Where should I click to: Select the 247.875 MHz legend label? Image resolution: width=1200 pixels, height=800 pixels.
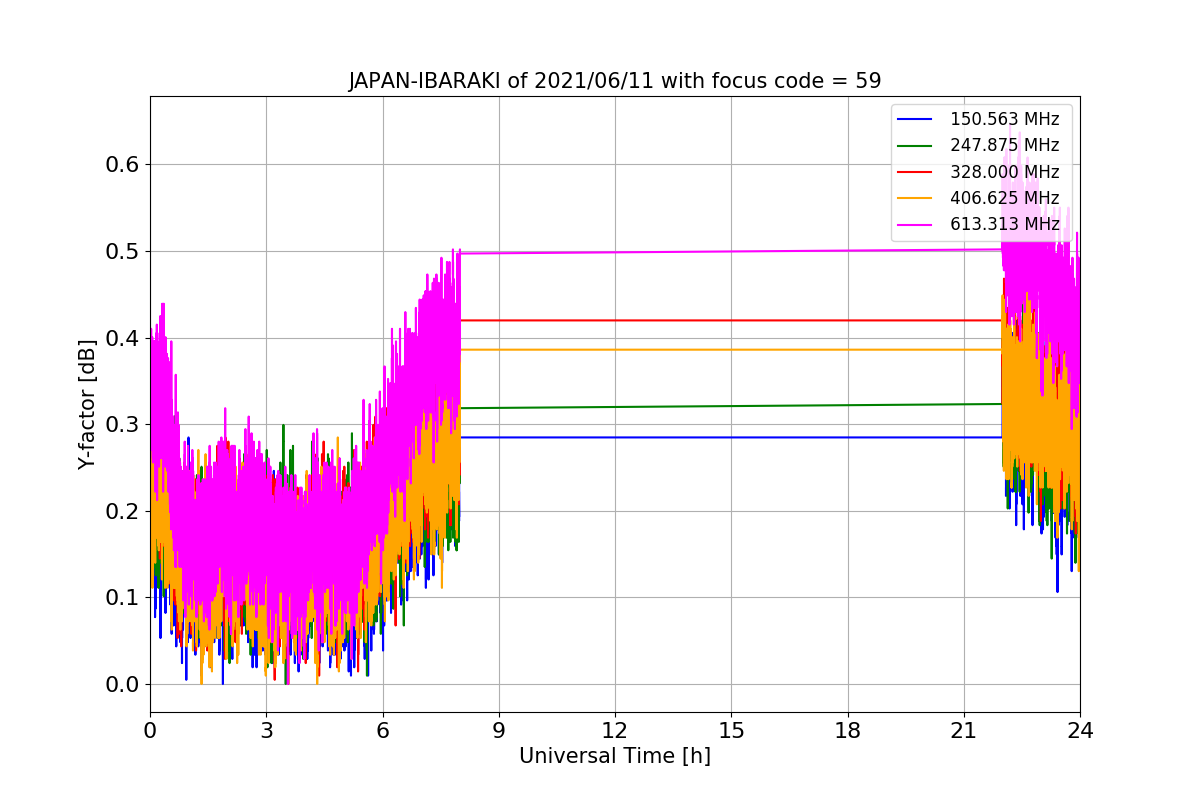coord(1004,145)
